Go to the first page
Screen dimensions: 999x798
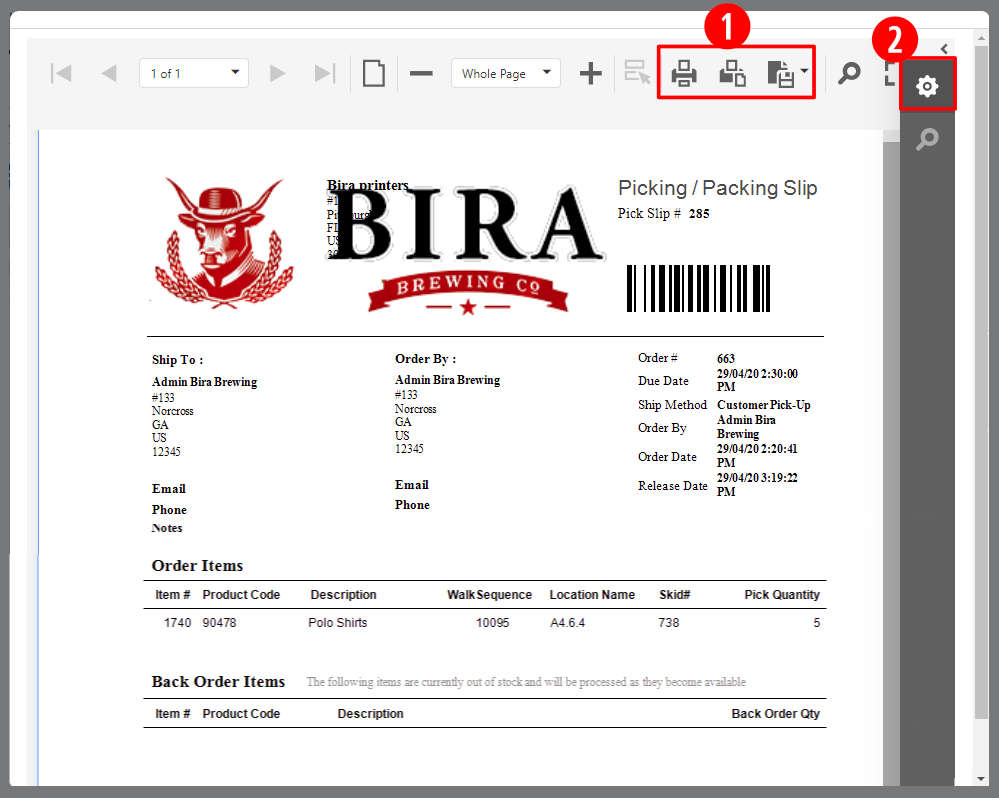point(61,73)
